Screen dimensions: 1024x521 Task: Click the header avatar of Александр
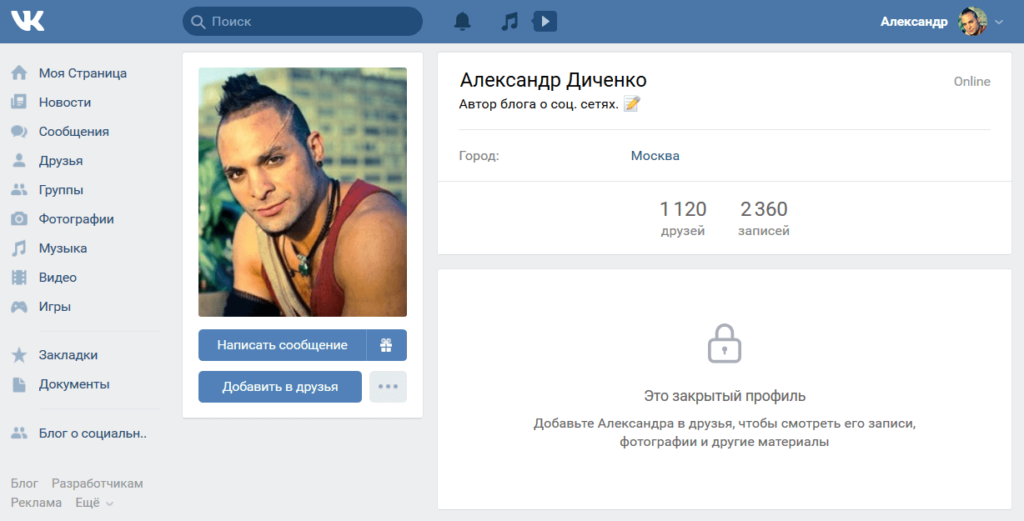click(x=972, y=22)
